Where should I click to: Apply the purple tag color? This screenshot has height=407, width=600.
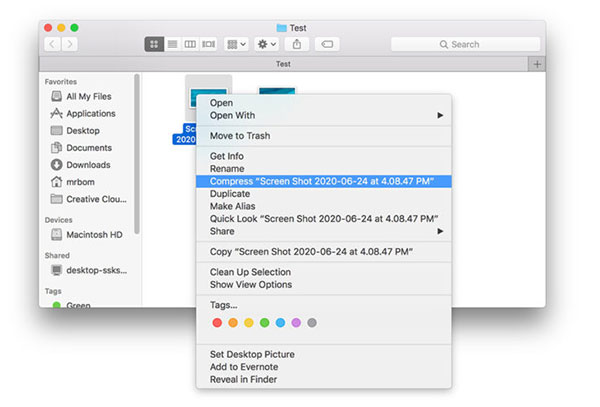[x=296, y=323]
